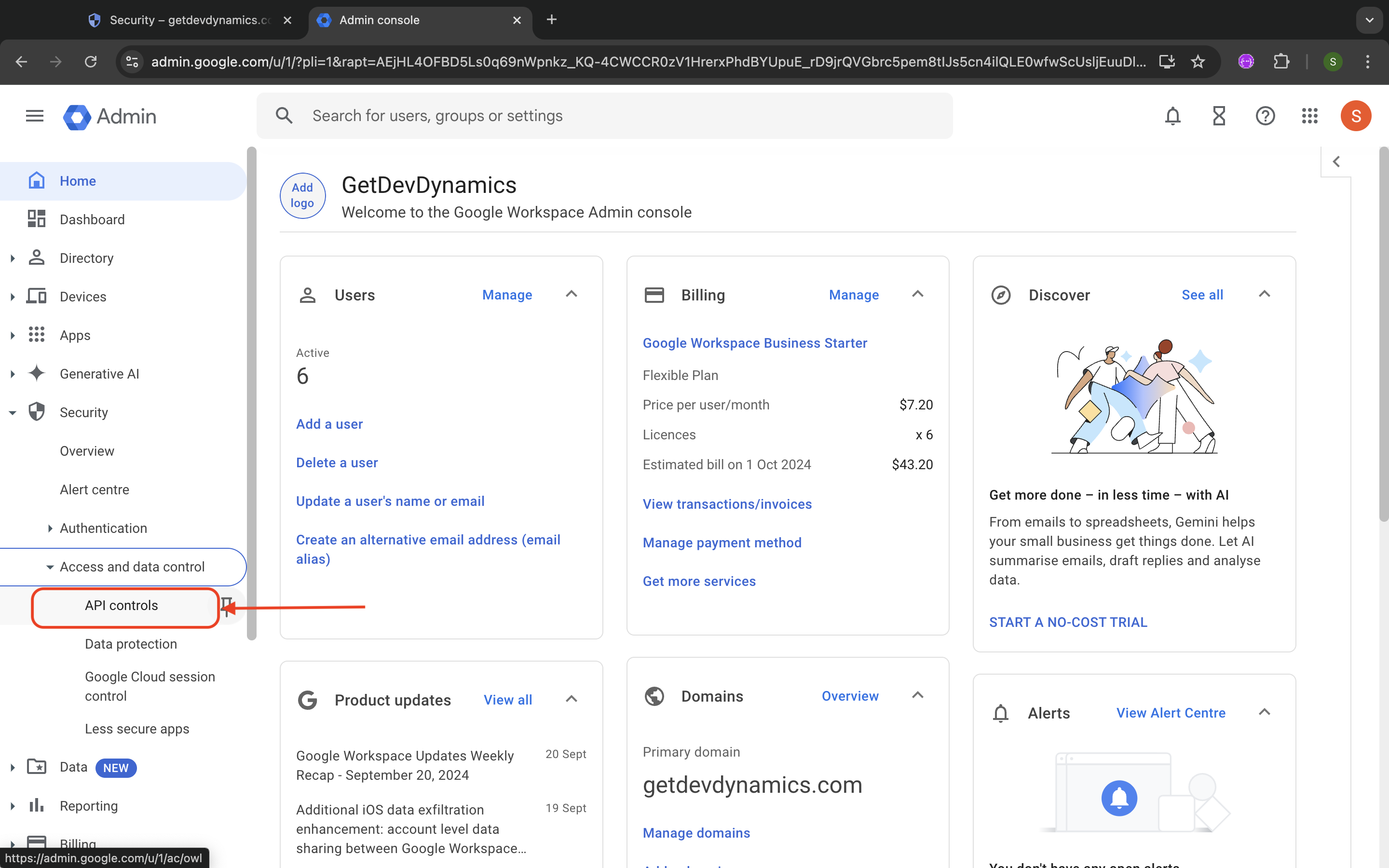Bookmark page with the star icon

[1198, 61]
